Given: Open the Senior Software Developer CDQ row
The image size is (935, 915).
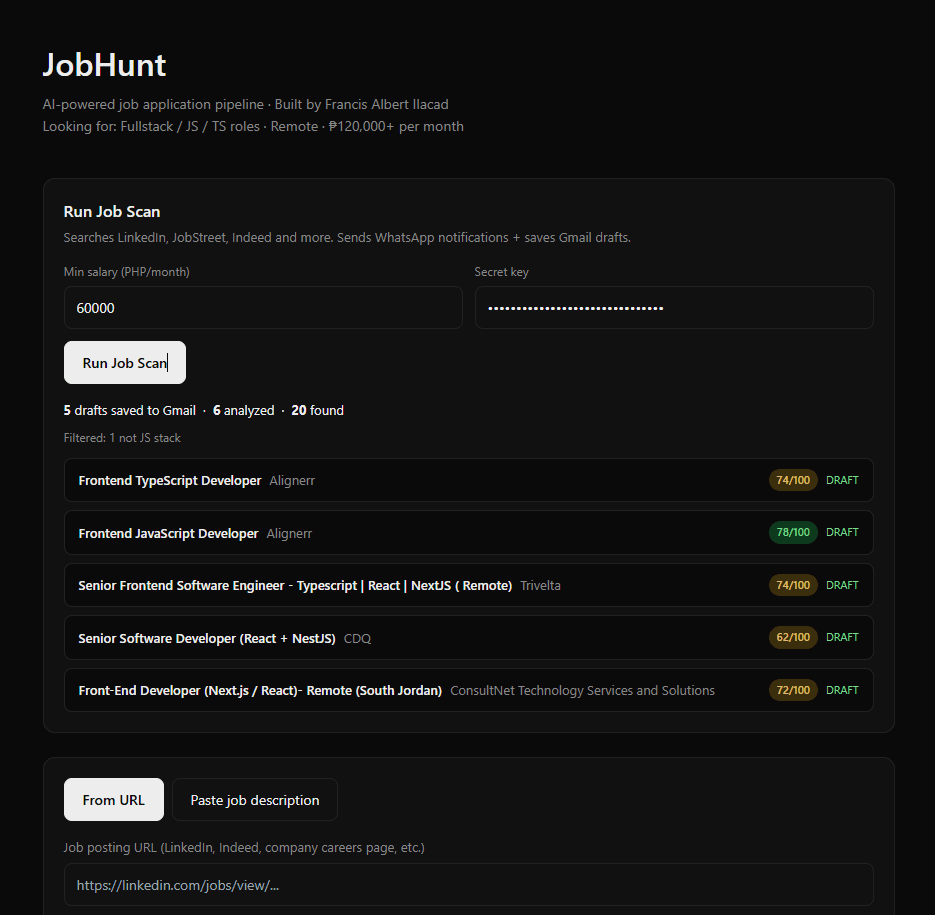Looking at the screenshot, I should point(469,638).
